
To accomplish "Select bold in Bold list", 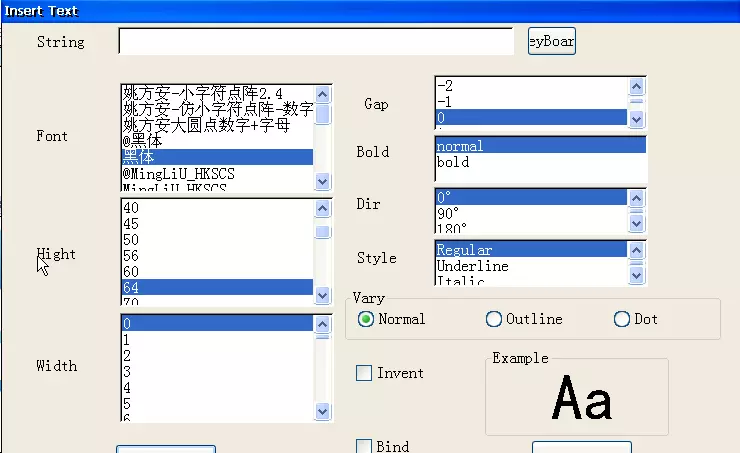I will point(541,162).
